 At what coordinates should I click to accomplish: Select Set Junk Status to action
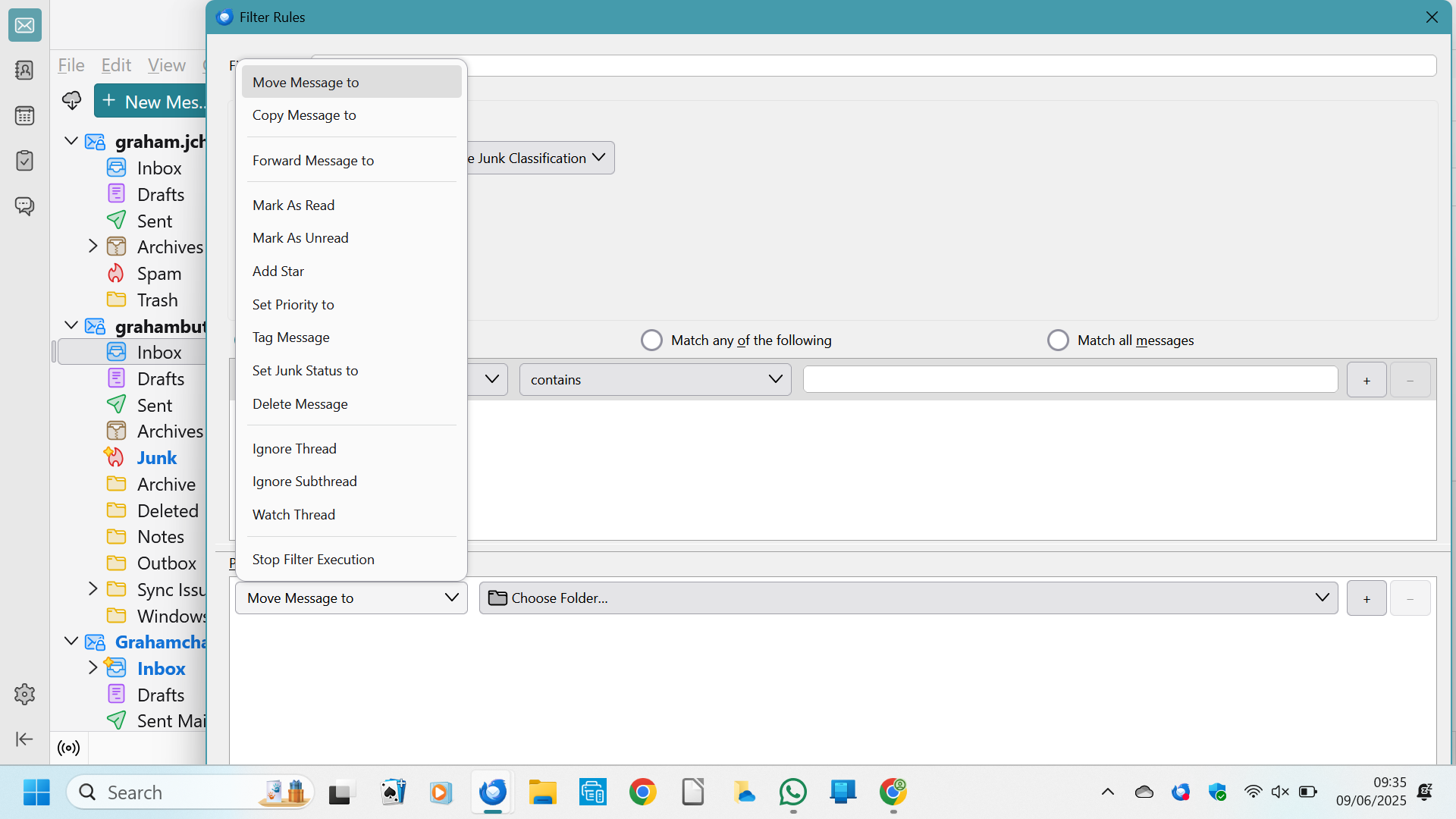pyautogui.click(x=305, y=371)
